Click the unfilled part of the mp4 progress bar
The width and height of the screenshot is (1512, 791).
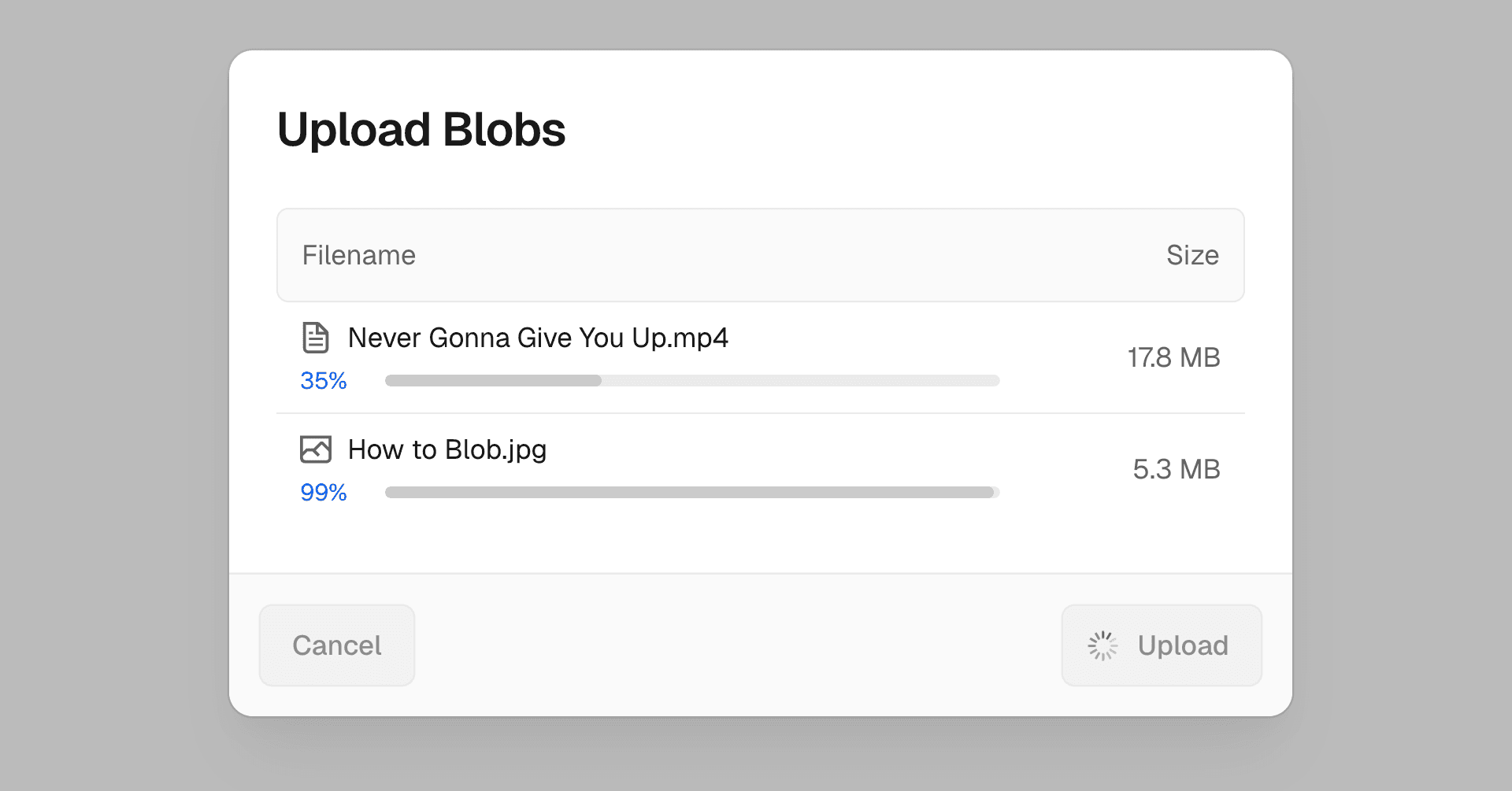click(x=800, y=381)
